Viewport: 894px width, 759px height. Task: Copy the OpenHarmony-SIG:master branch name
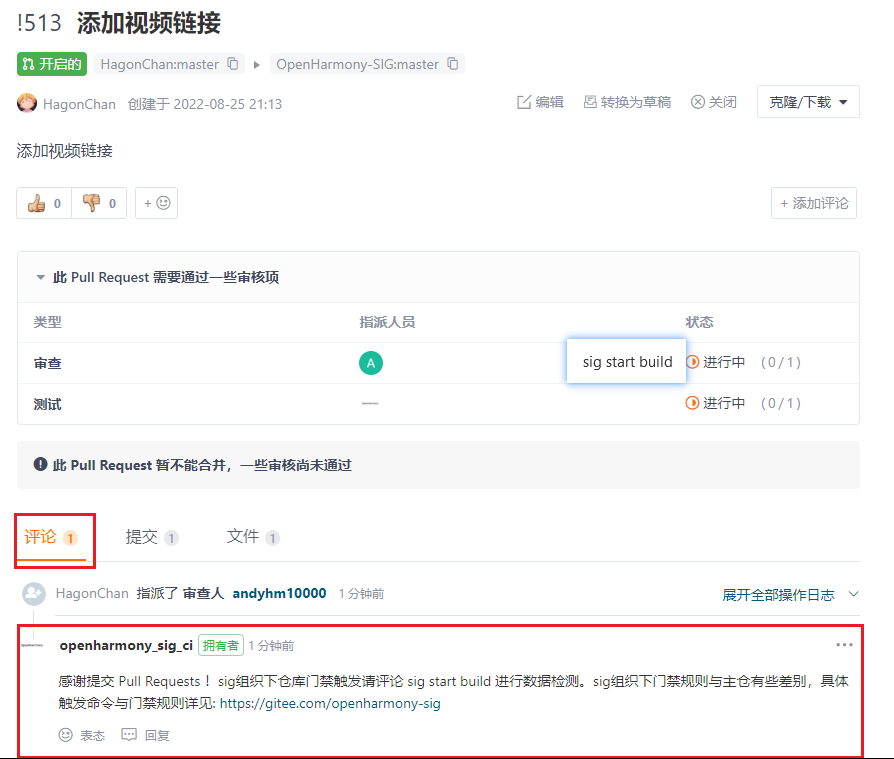pos(453,64)
